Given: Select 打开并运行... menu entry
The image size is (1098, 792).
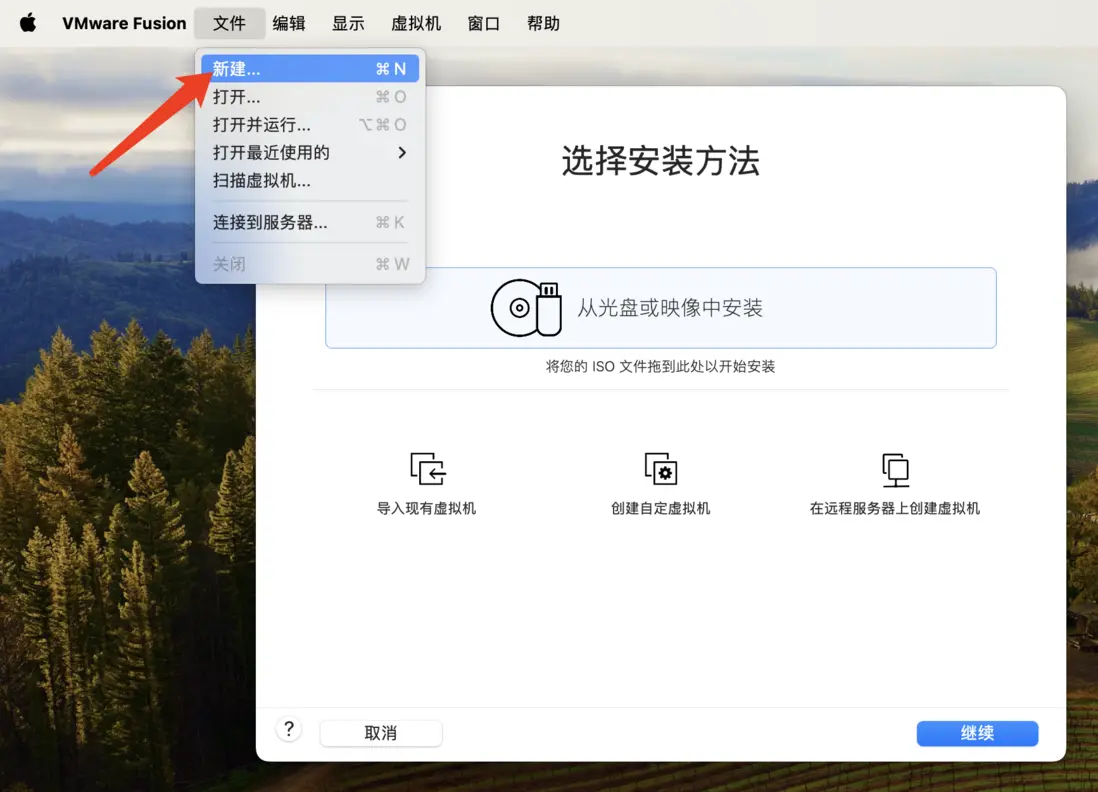Looking at the screenshot, I should (x=310, y=125).
